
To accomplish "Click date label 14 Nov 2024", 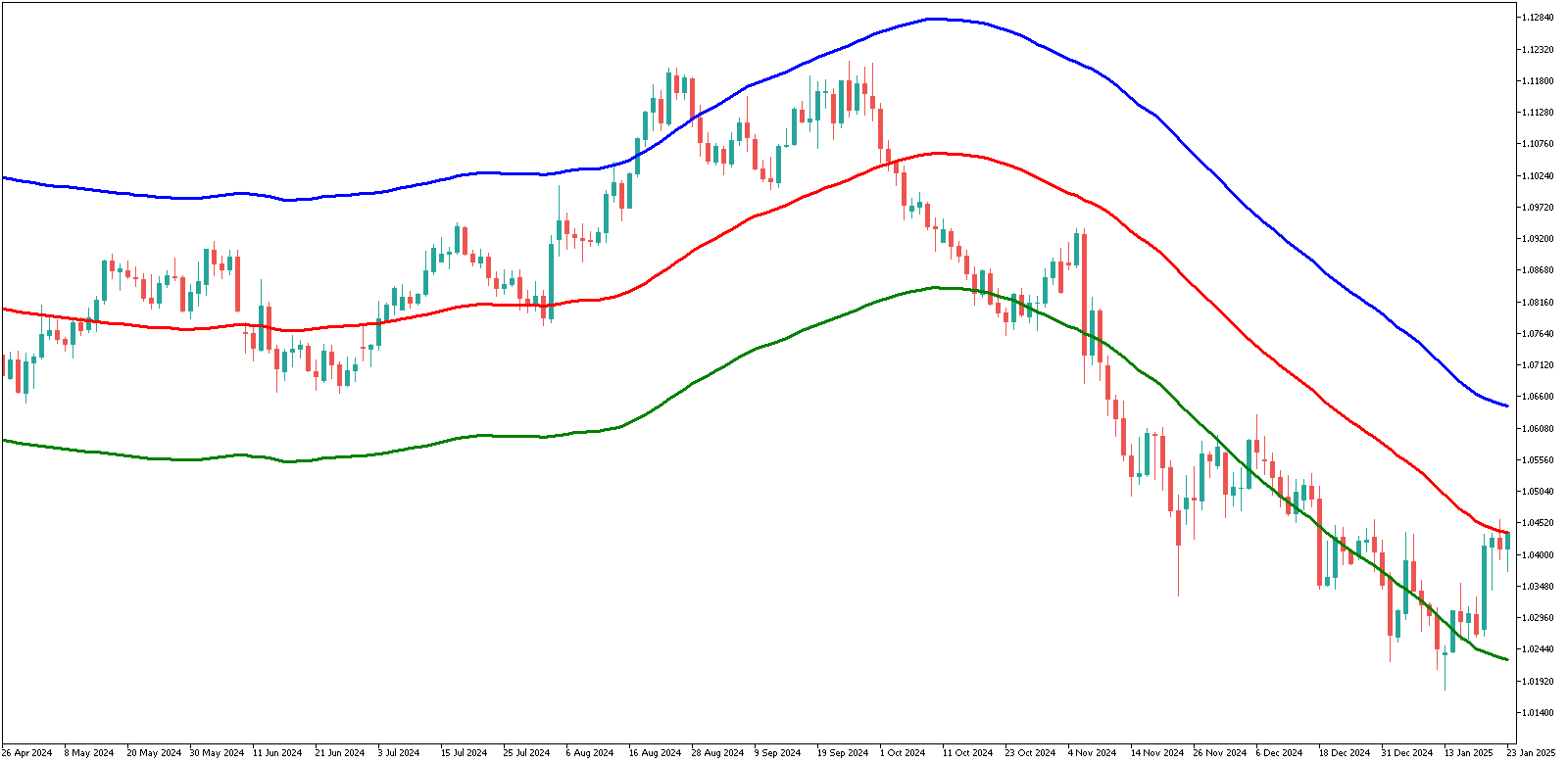I will click(1157, 753).
